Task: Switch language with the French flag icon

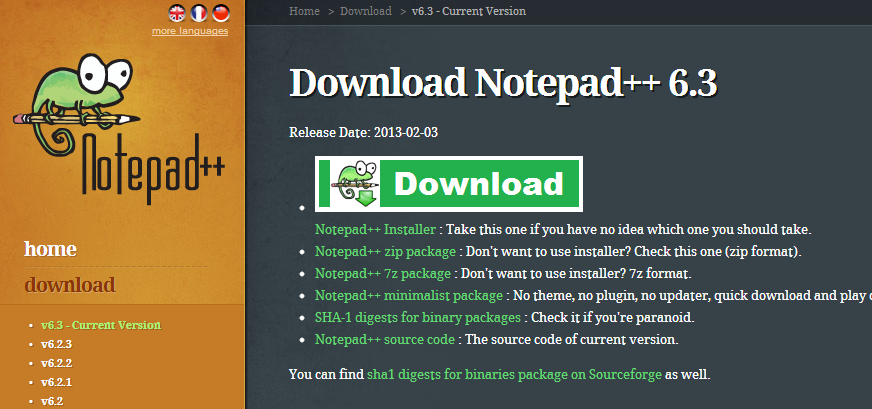Action: 199,12
